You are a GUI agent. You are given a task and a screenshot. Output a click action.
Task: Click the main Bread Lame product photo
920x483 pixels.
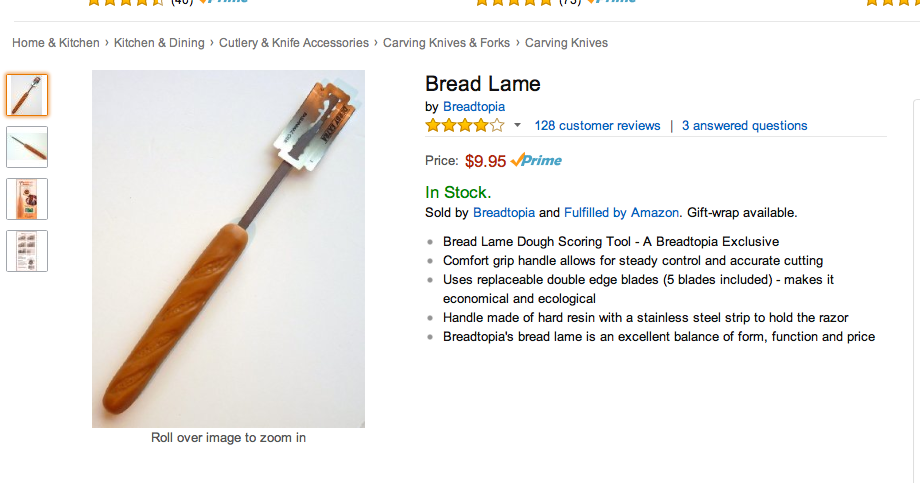(228, 249)
